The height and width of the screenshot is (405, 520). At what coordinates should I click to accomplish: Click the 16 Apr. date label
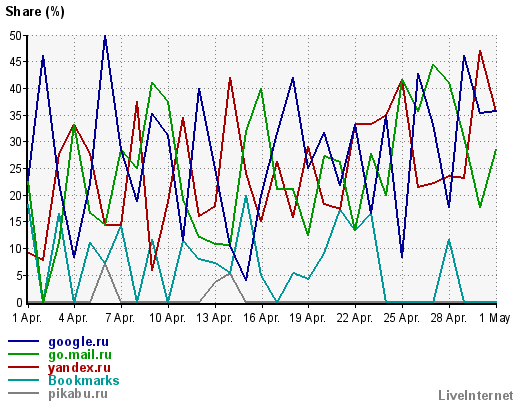point(261,318)
